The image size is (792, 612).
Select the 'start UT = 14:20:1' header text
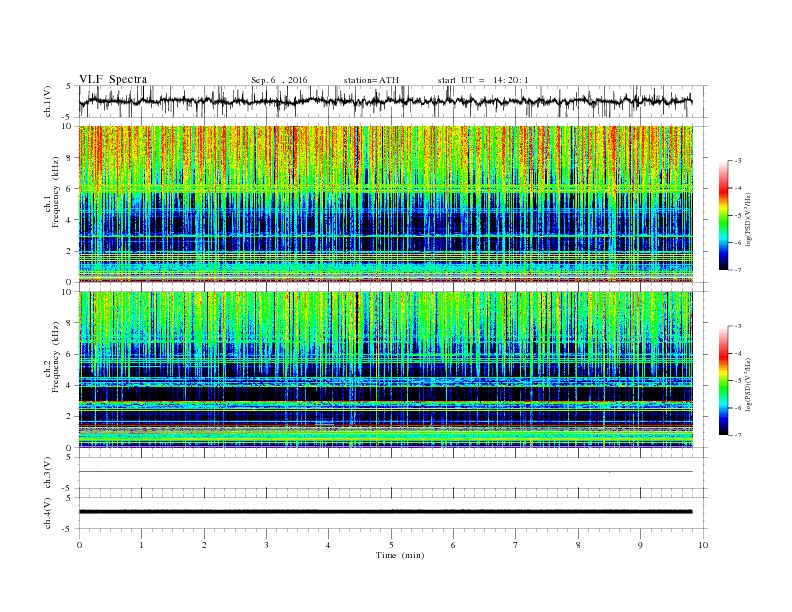pos(483,80)
